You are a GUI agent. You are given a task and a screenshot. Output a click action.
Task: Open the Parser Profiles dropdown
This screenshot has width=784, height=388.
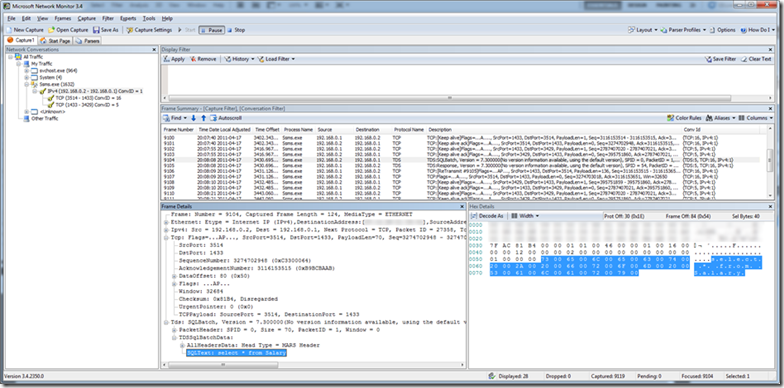pos(683,30)
